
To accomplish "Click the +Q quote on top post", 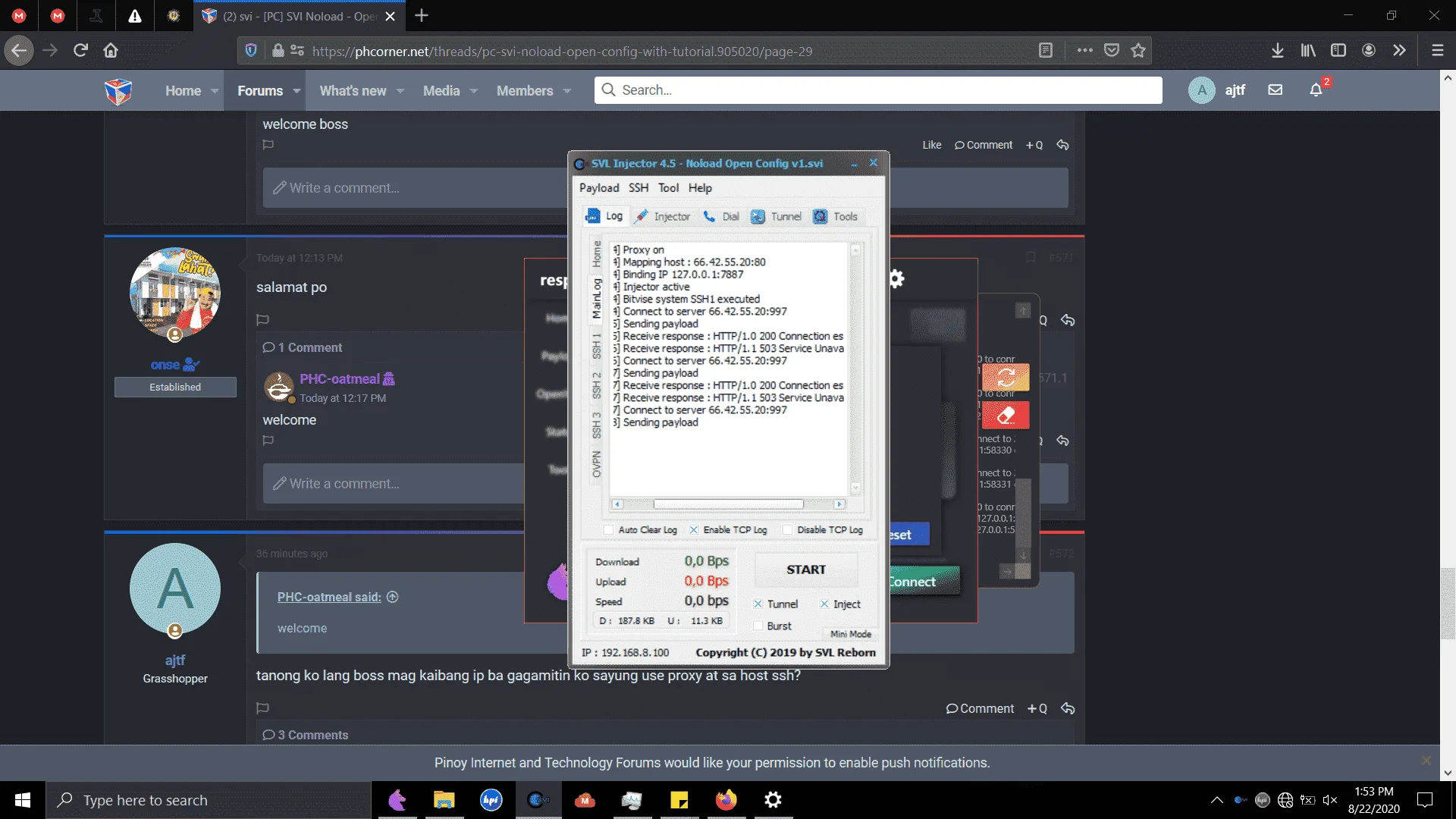I will tap(1034, 145).
